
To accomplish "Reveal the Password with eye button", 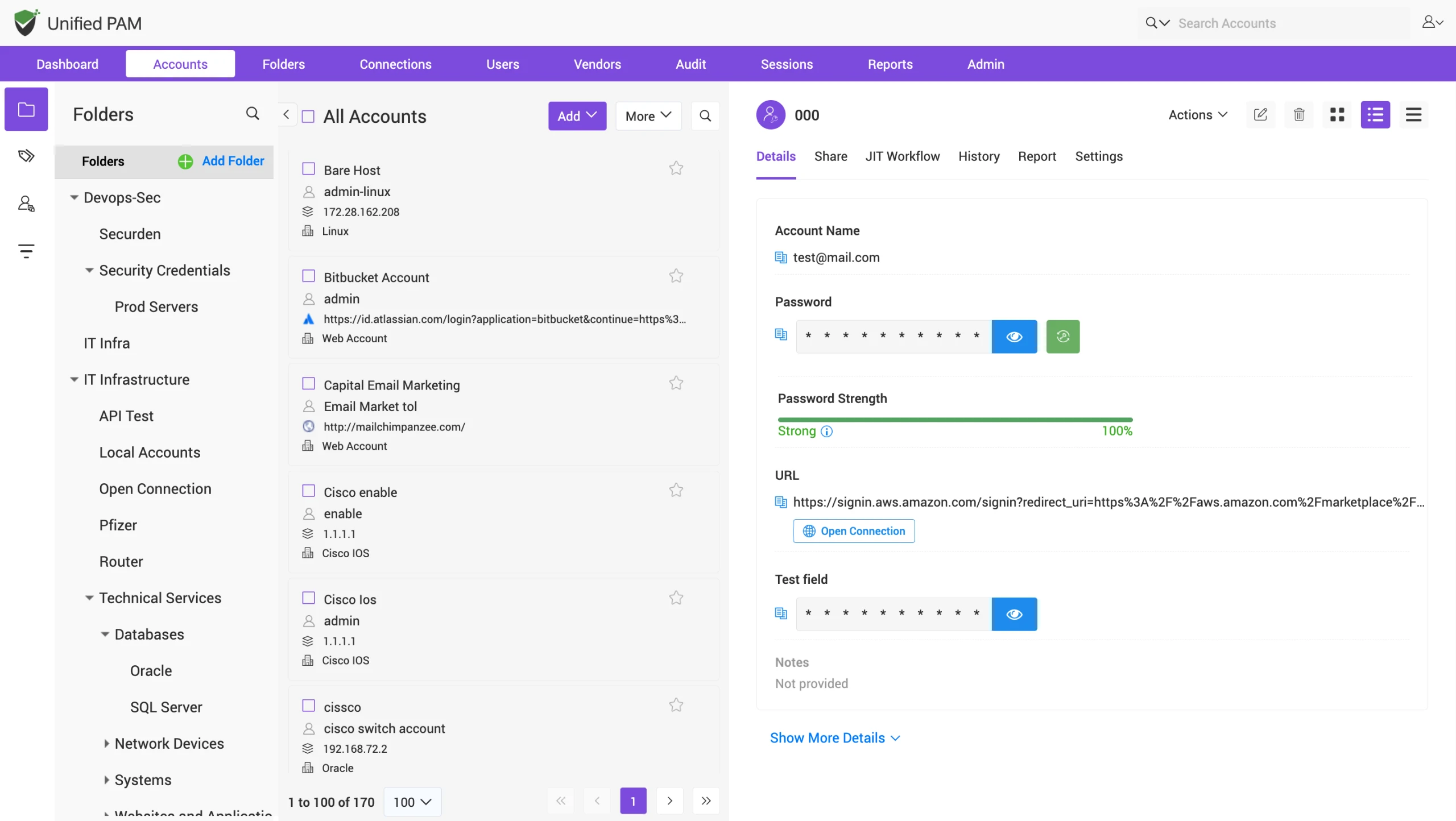I will [1014, 337].
